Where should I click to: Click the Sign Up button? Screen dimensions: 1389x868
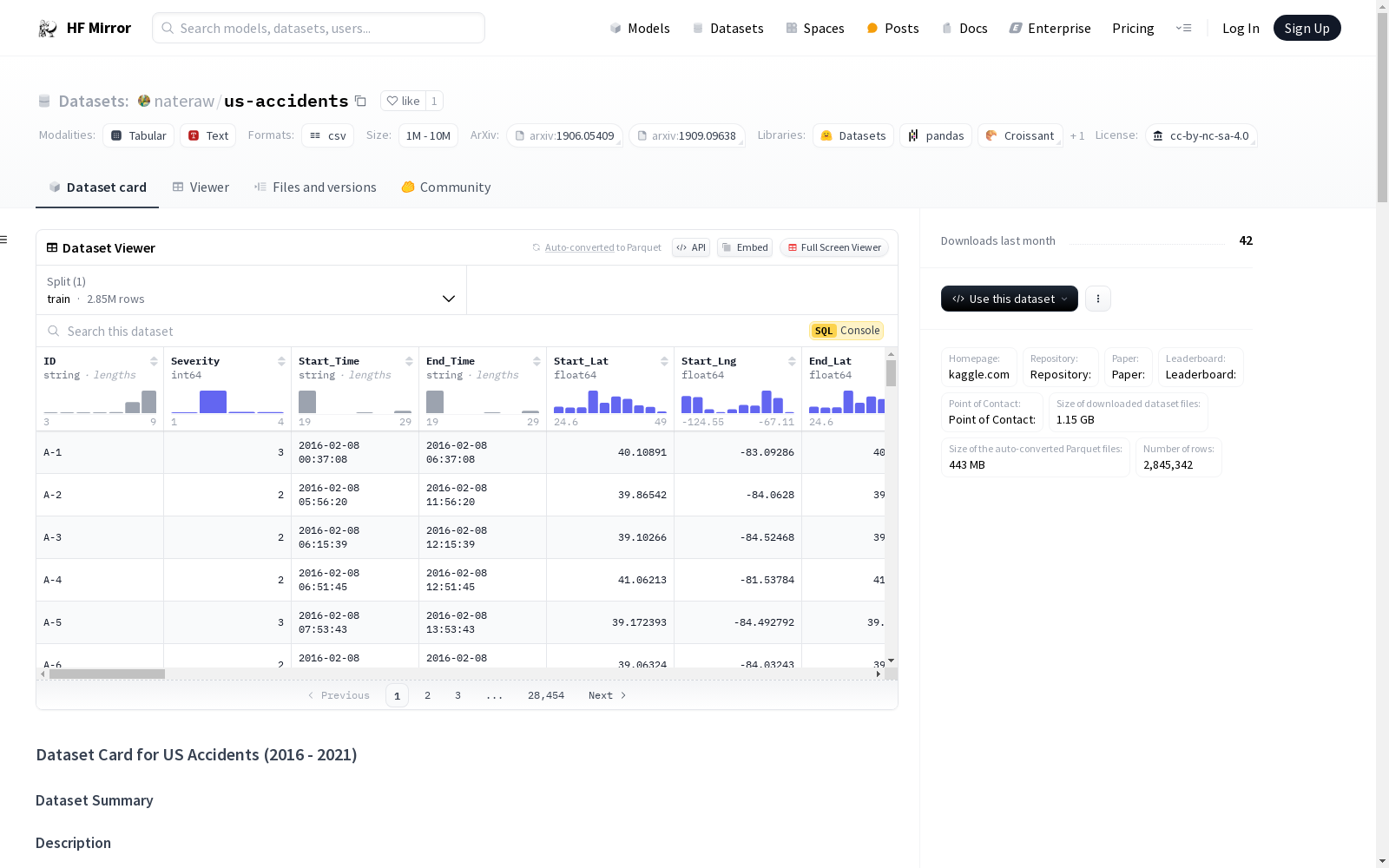click(1307, 28)
